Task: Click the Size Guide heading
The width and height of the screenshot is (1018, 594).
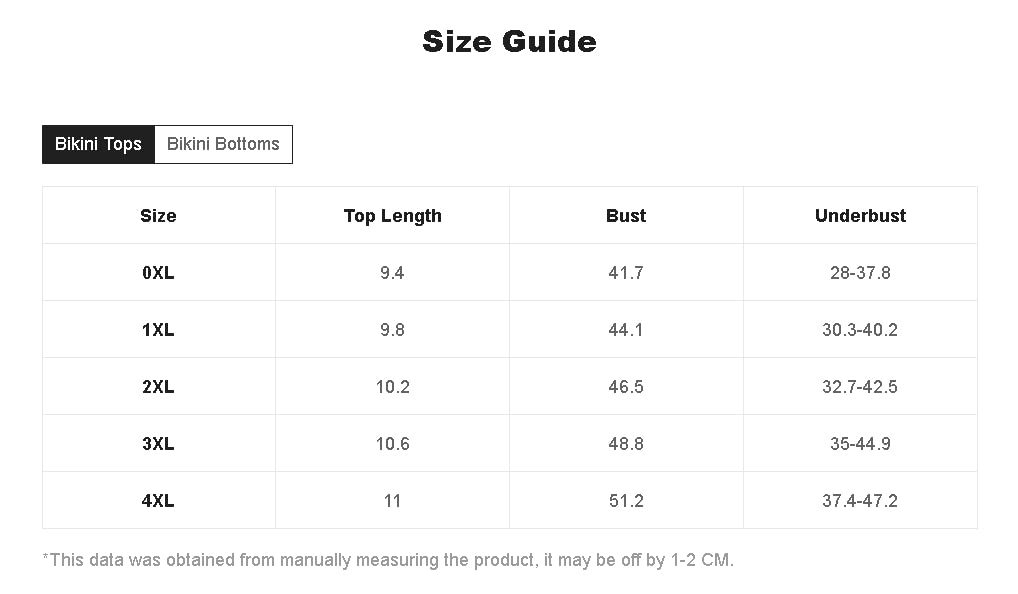Action: tap(509, 42)
